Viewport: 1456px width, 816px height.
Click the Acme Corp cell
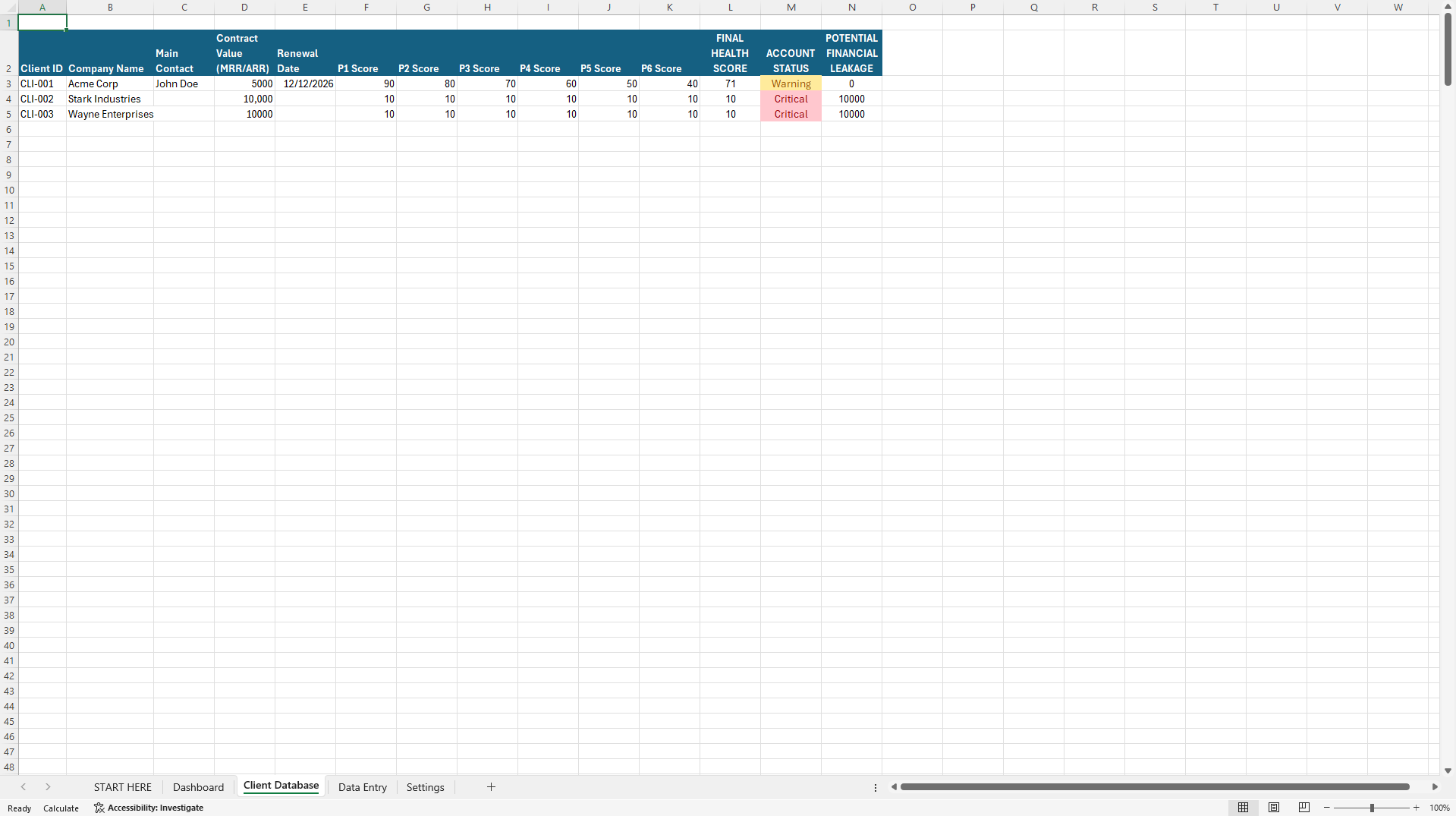click(110, 83)
